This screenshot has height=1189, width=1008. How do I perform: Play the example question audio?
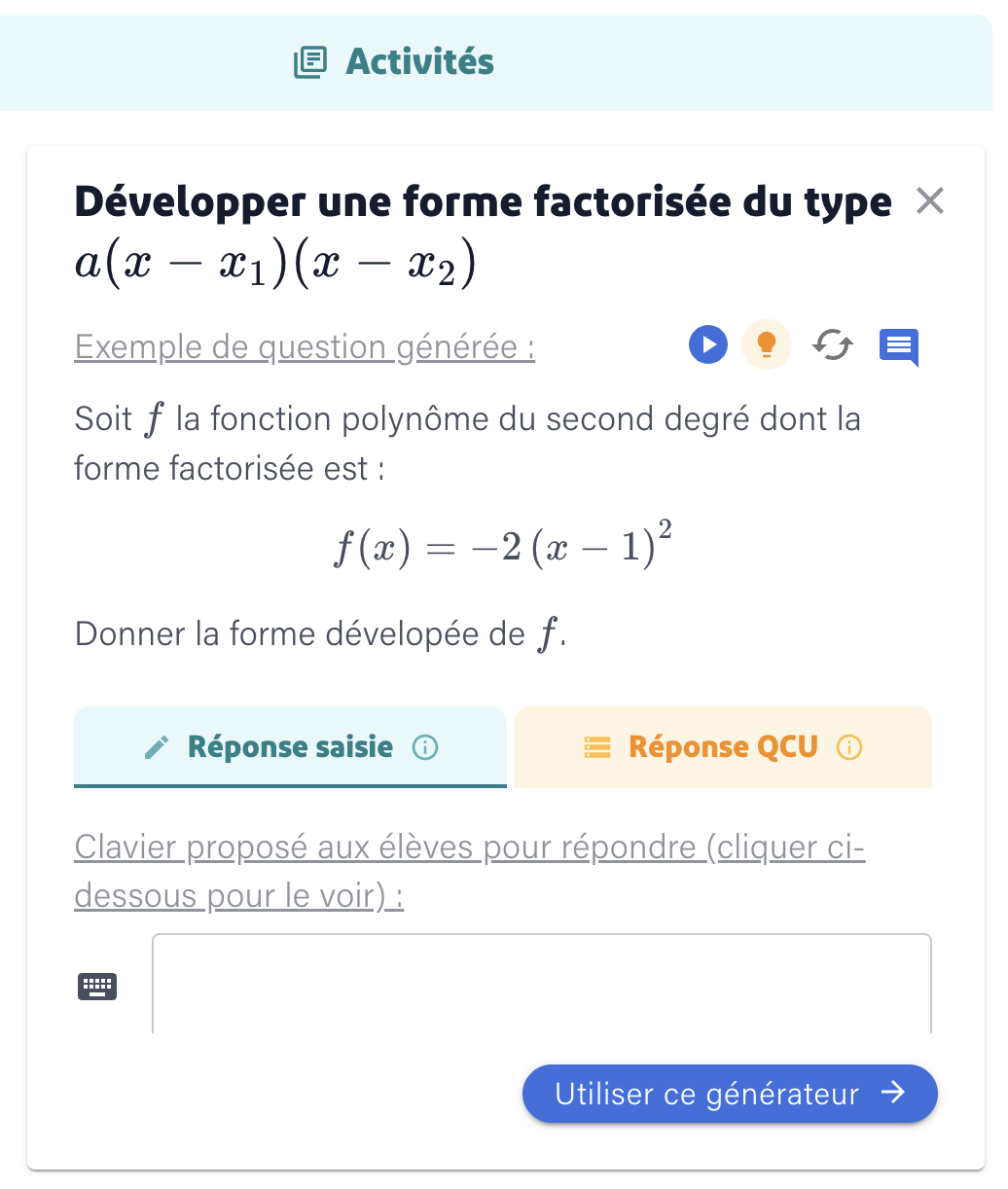(x=708, y=345)
